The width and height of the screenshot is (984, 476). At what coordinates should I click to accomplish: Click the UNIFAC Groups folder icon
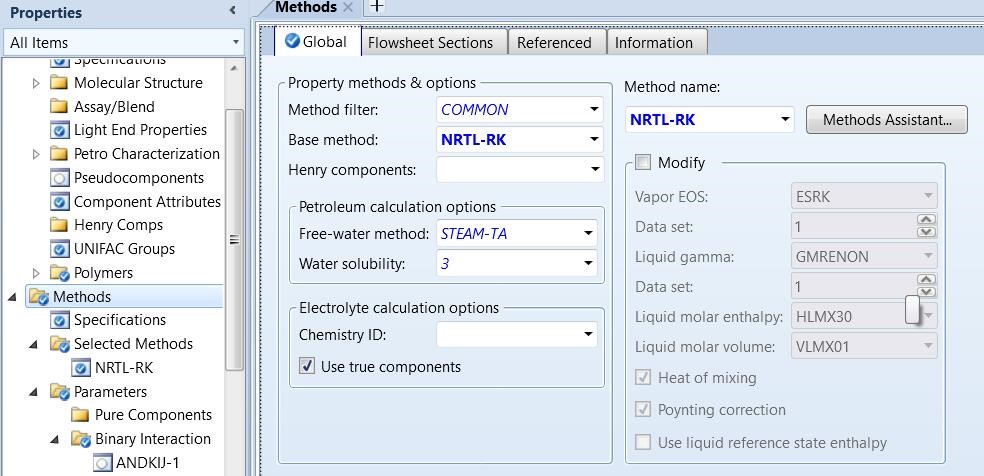click(59, 249)
